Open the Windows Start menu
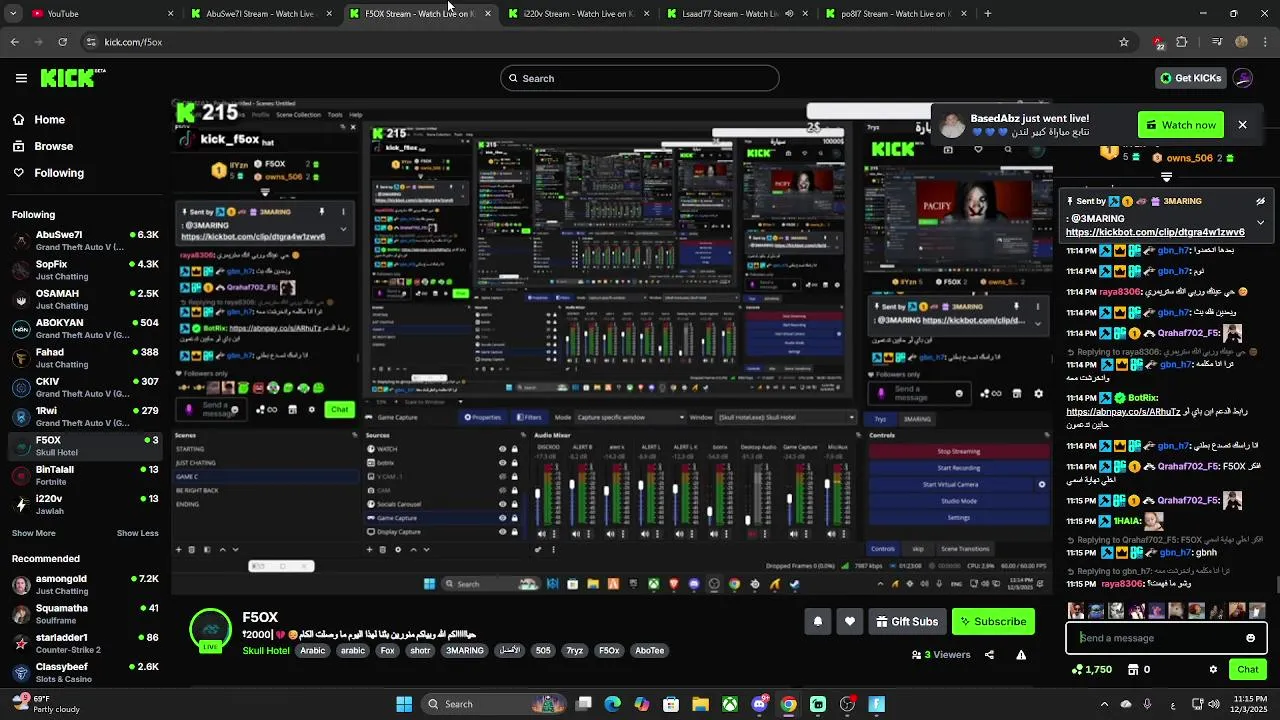1280x720 pixels. tap(404, 704)
